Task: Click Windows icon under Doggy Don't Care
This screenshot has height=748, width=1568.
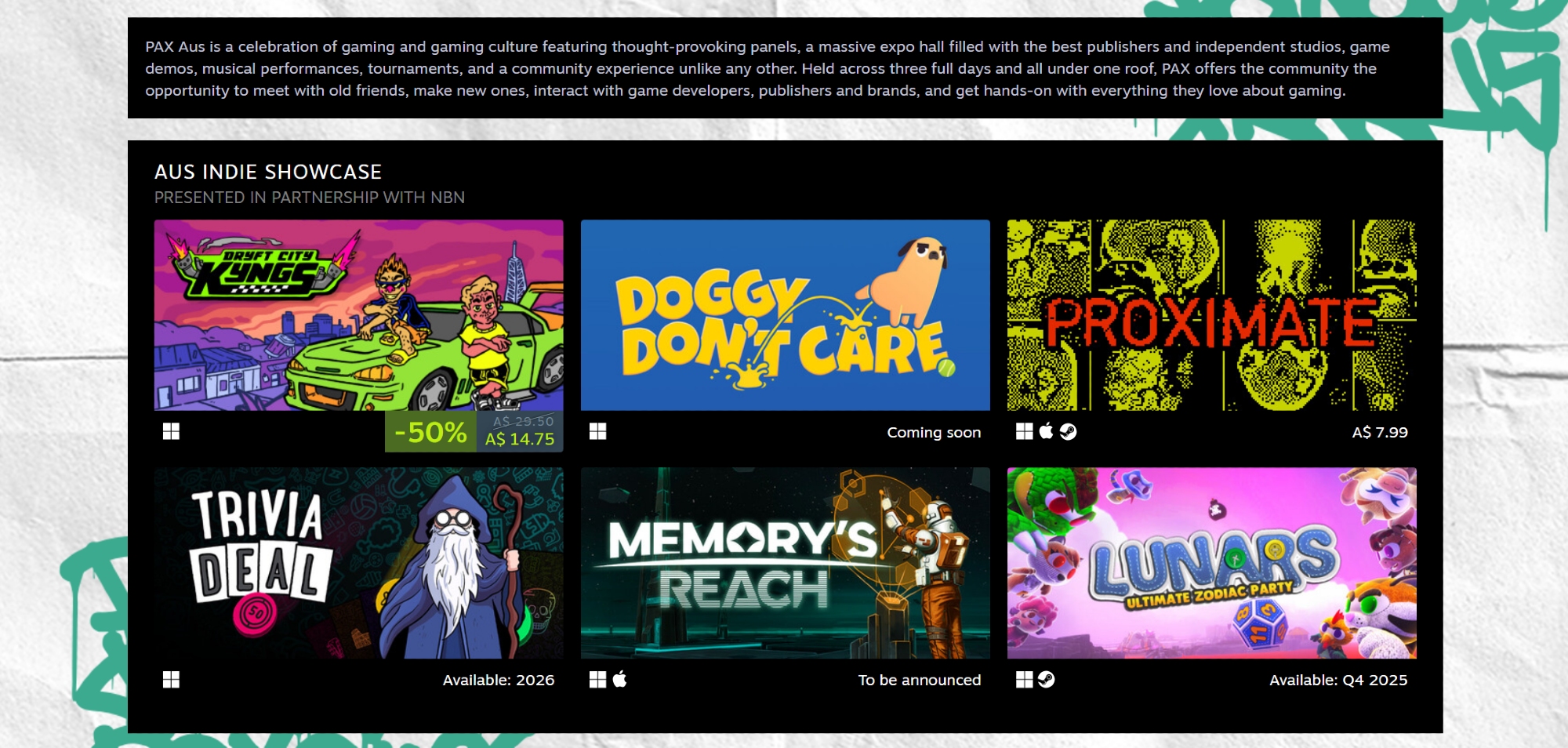Action: [597, 431]
